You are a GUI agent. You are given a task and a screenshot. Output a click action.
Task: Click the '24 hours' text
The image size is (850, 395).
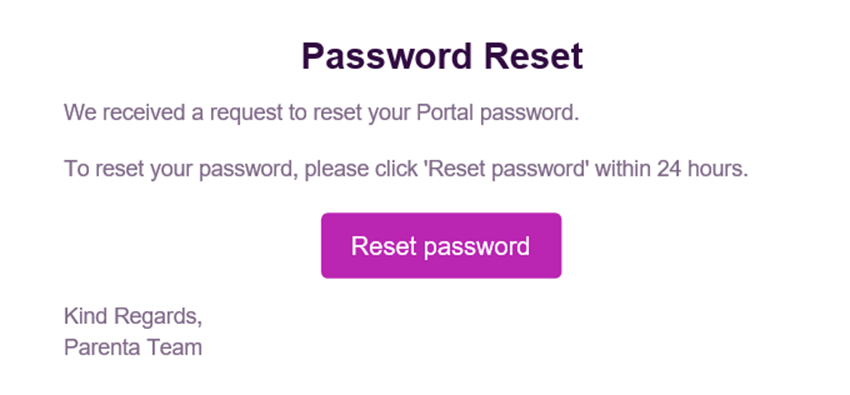[703, 169]
